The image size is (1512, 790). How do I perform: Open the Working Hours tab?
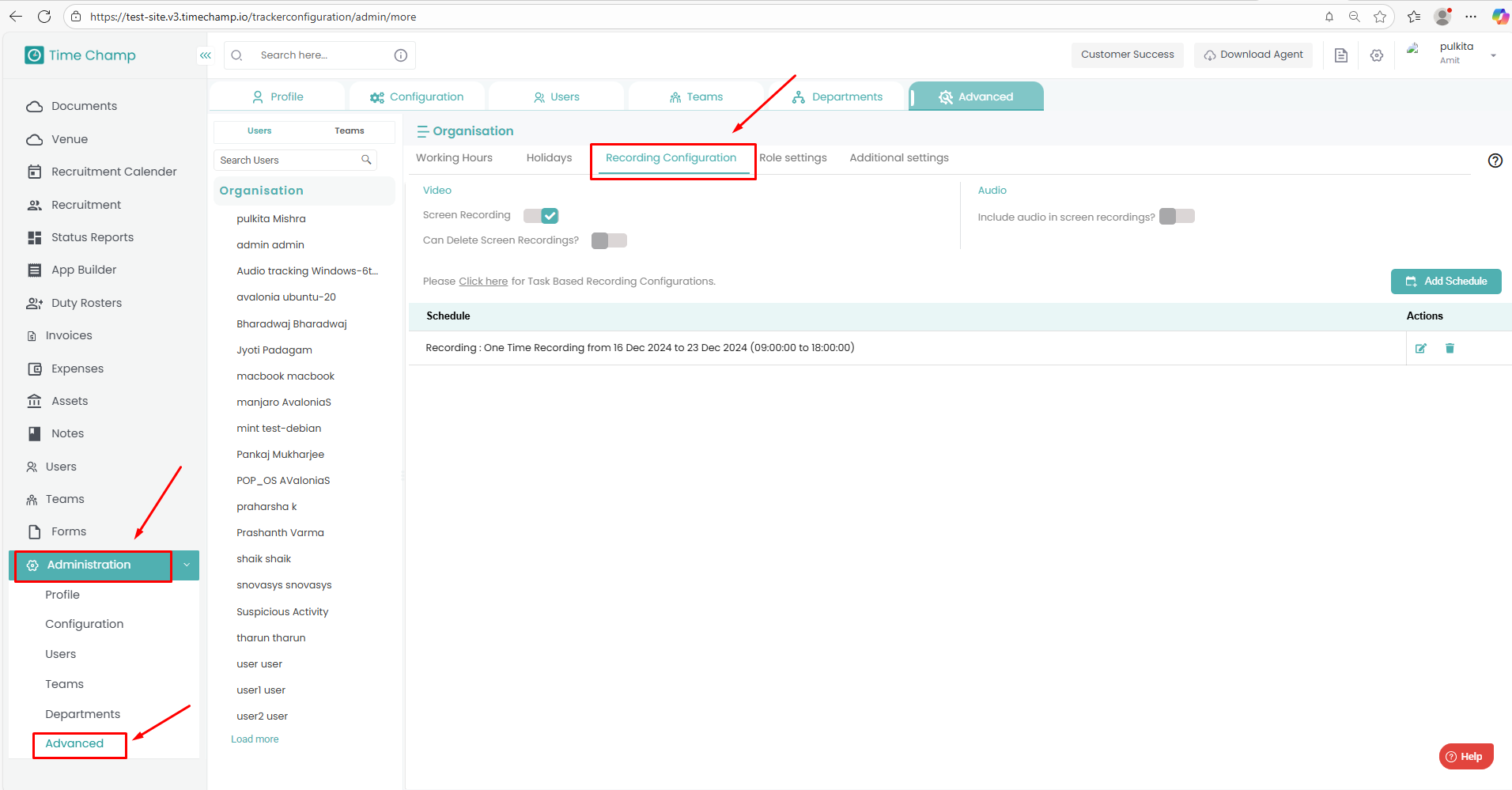tap(454, 158)
